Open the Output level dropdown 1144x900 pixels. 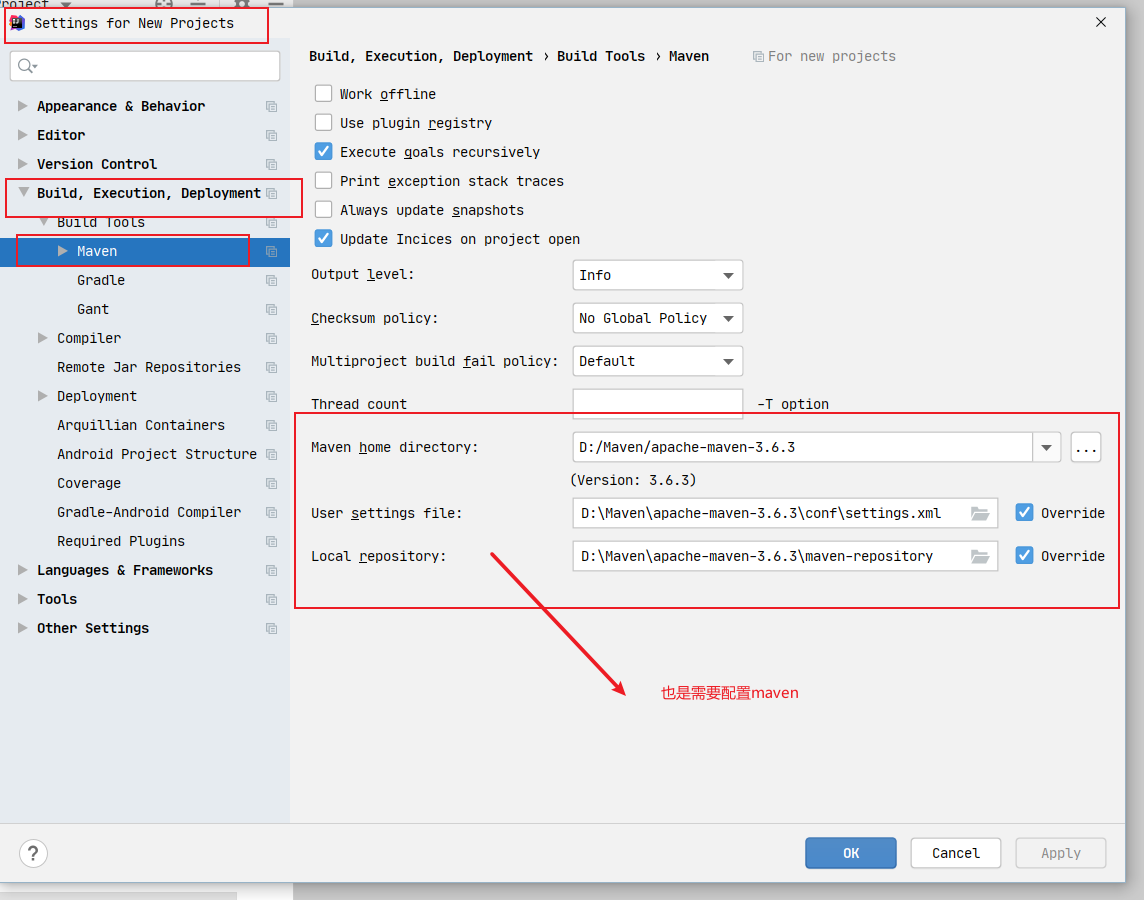click(657, 275)
